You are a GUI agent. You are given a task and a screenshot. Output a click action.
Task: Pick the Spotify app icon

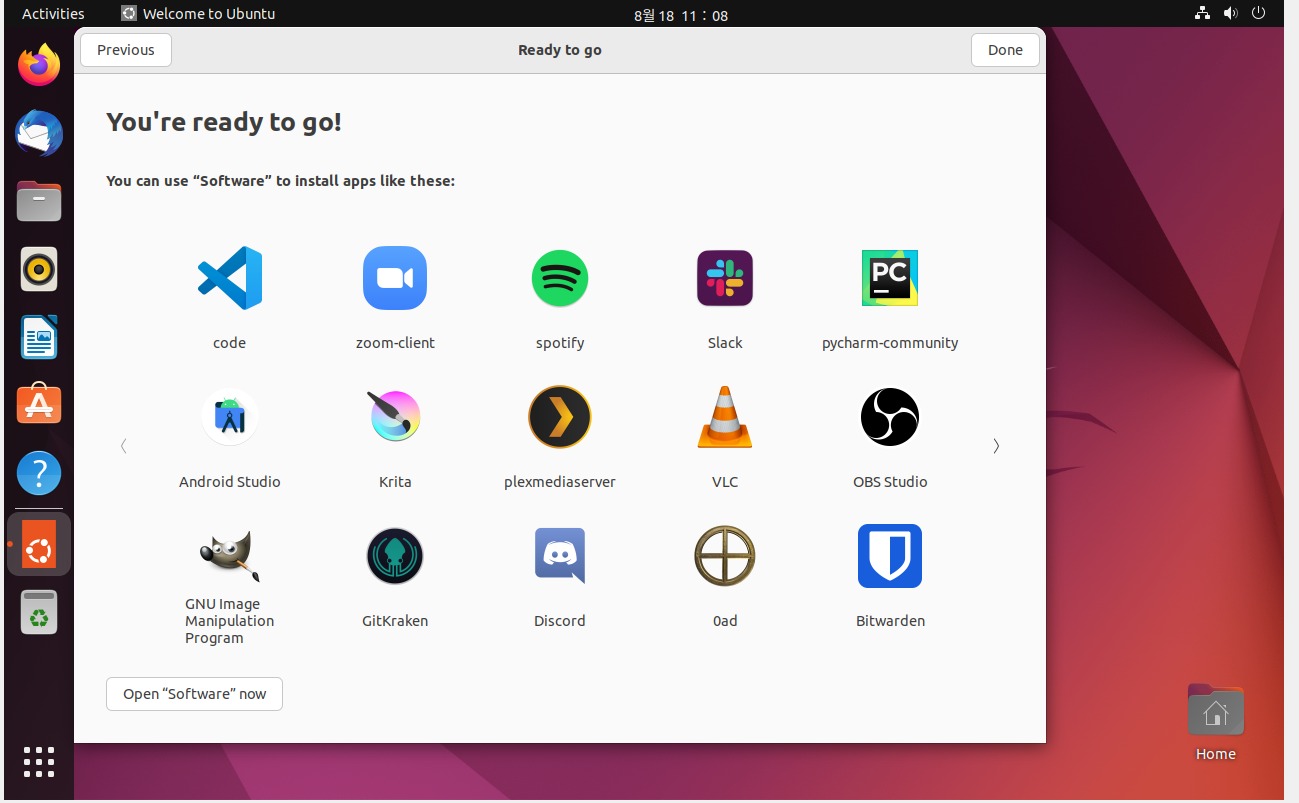tap(560, 278)
